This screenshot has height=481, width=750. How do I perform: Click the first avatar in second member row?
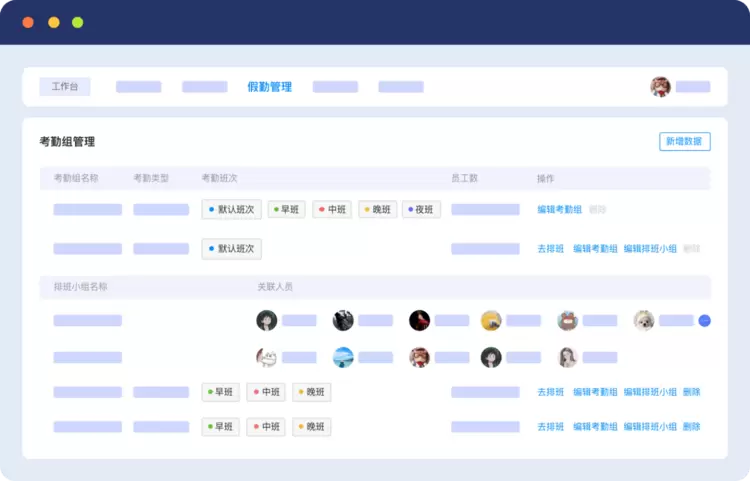266,357
